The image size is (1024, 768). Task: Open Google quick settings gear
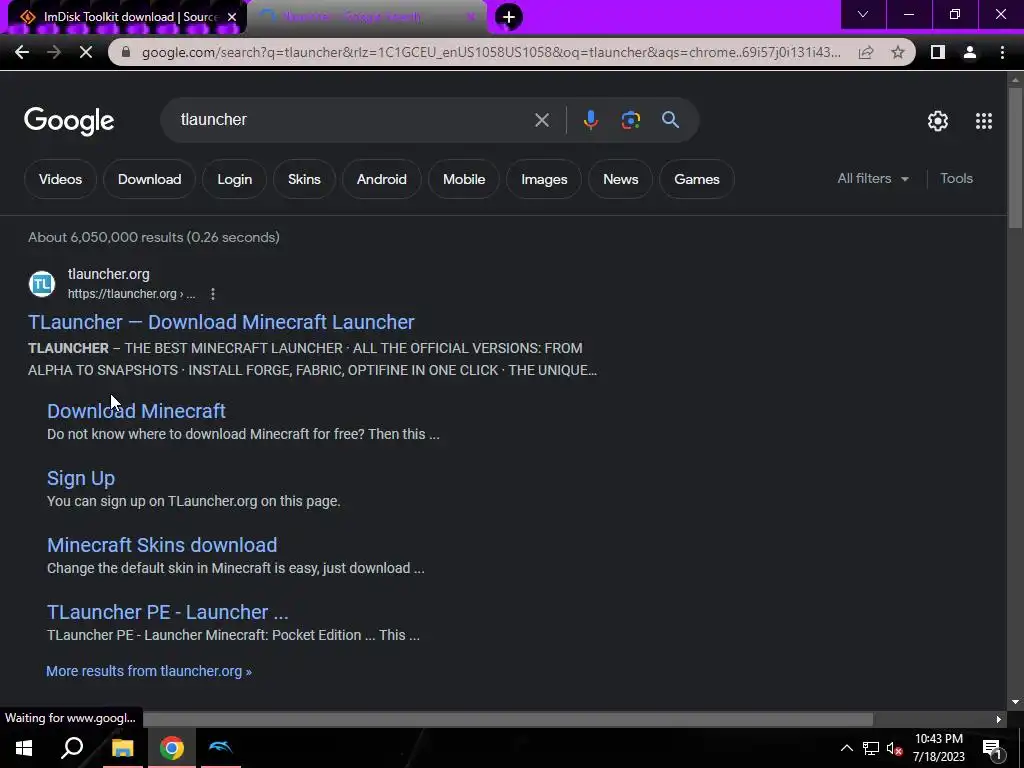pos(938,121)
